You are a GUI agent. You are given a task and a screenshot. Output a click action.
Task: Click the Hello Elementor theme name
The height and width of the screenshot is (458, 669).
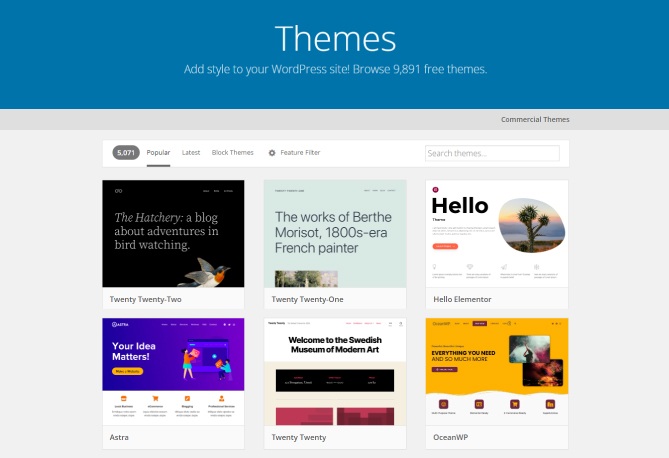pos(462,299)
